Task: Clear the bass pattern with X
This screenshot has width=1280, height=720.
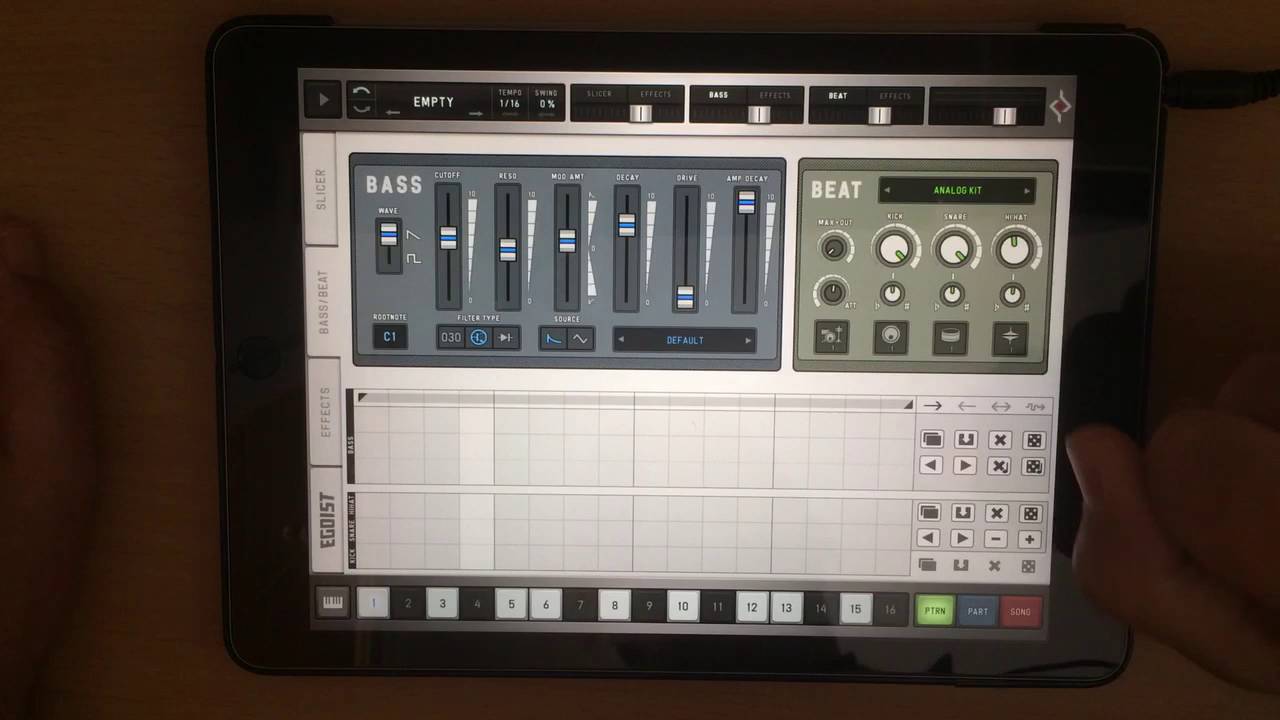Action: tap(999, 440)
